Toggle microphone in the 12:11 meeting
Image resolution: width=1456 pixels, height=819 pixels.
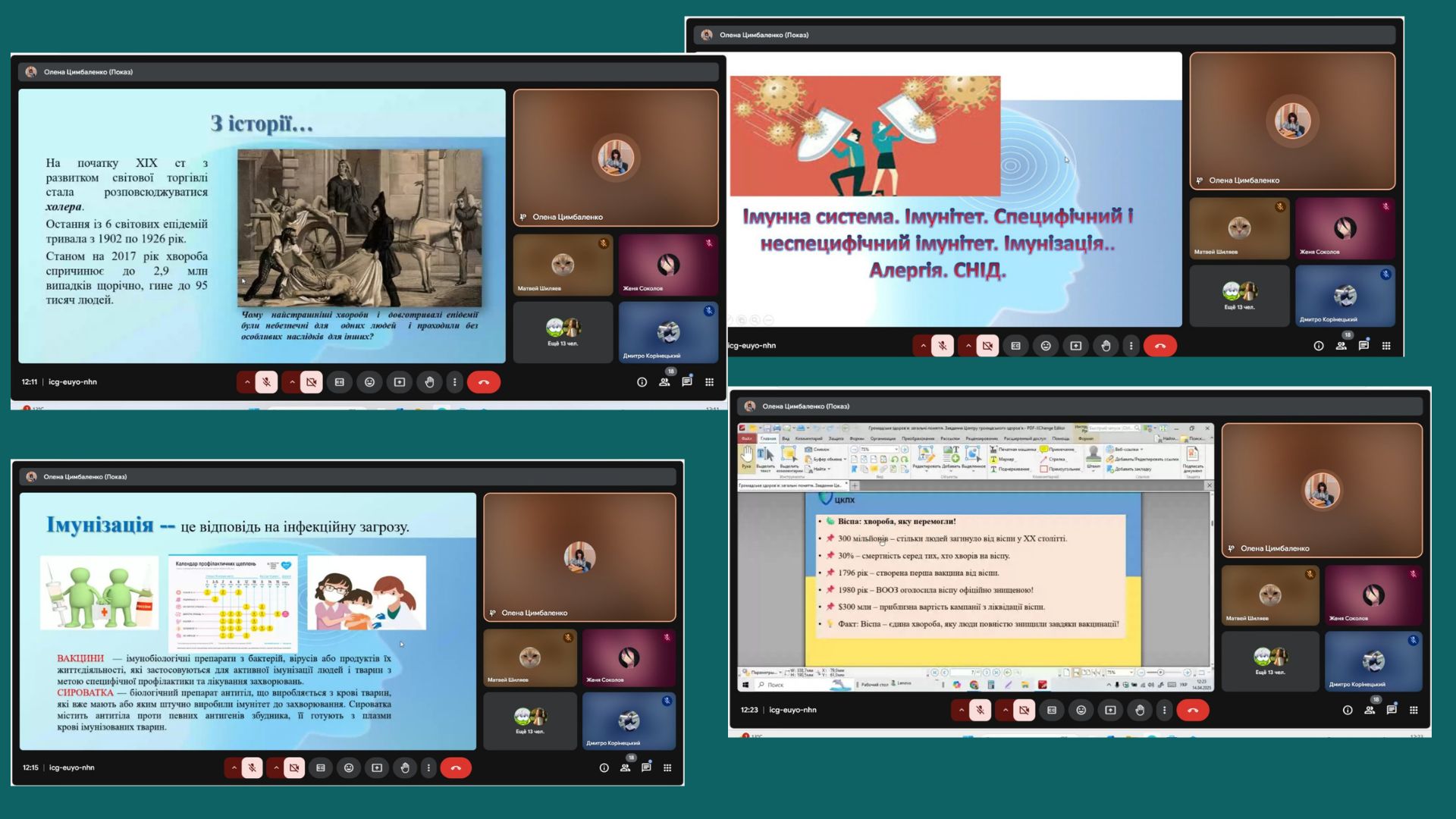click(x=266, y=382)
